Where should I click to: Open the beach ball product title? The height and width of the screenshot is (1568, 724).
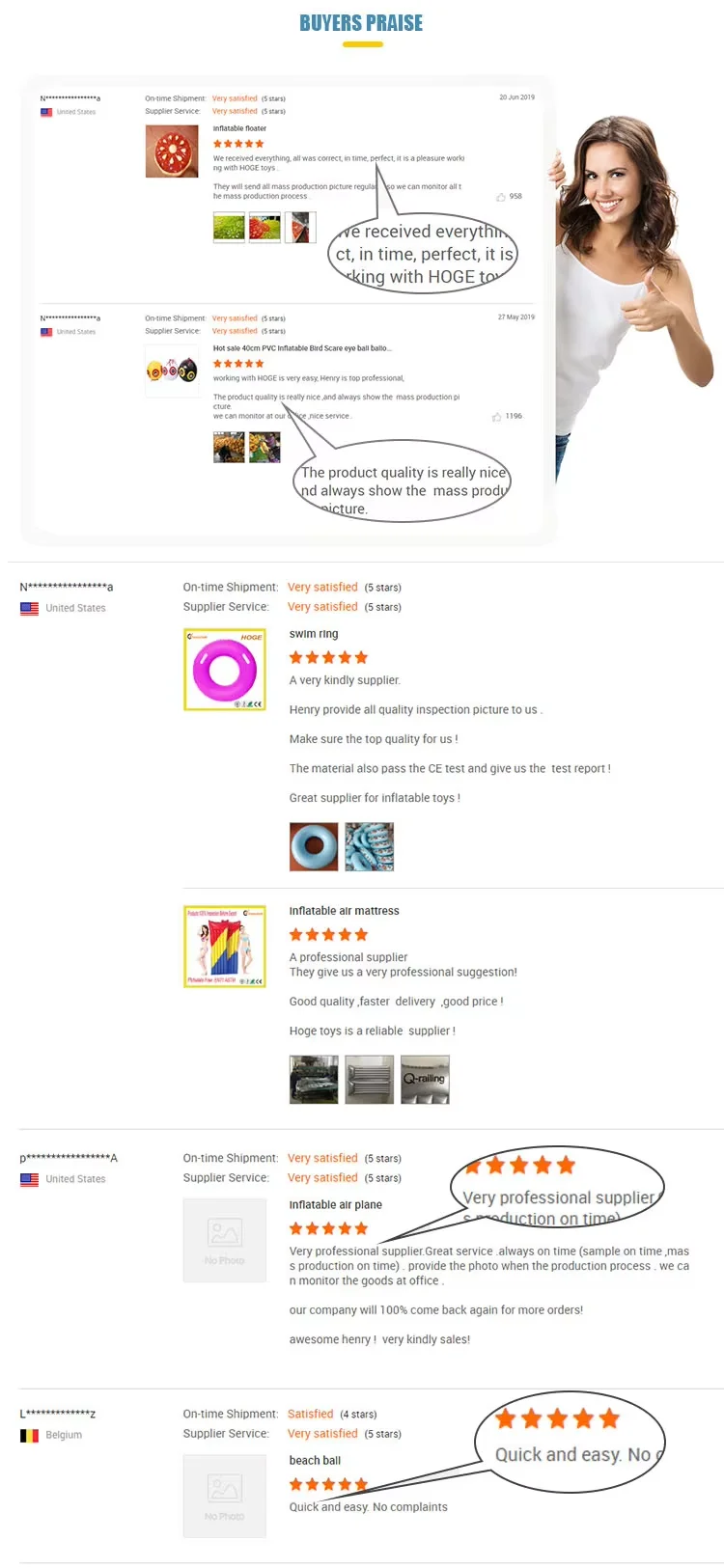coord(315,1461)
